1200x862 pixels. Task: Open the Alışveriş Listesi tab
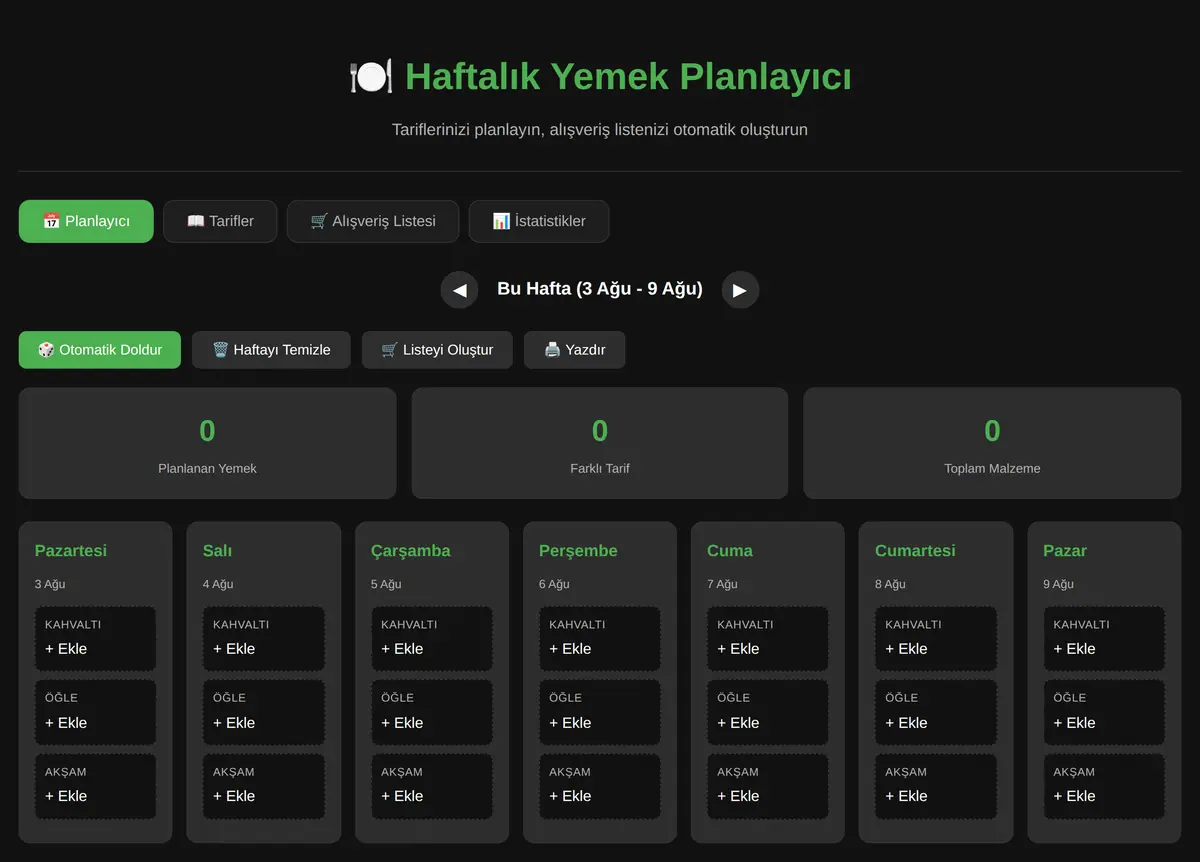coord(373,221)
